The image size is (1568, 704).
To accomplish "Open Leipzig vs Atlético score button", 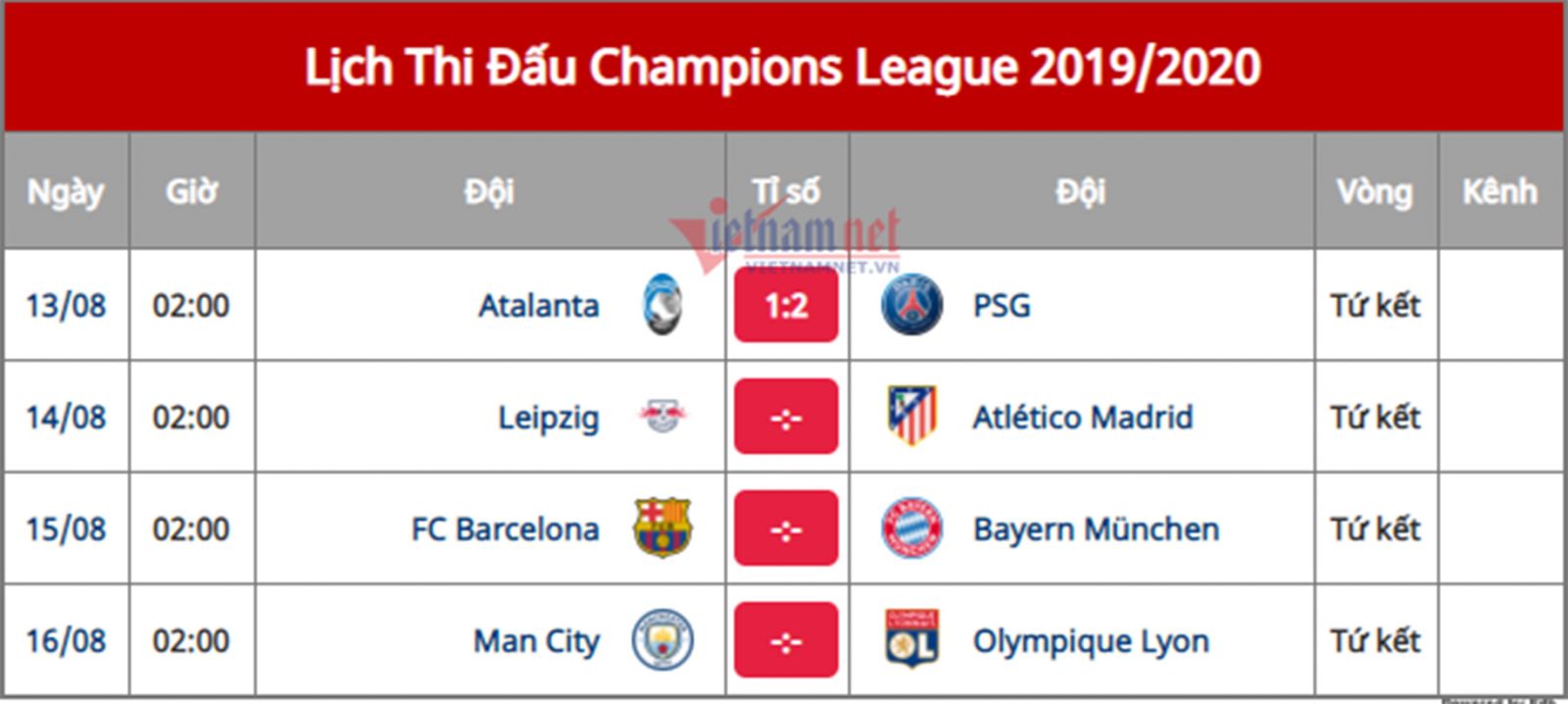I will [x=786, y=418].
